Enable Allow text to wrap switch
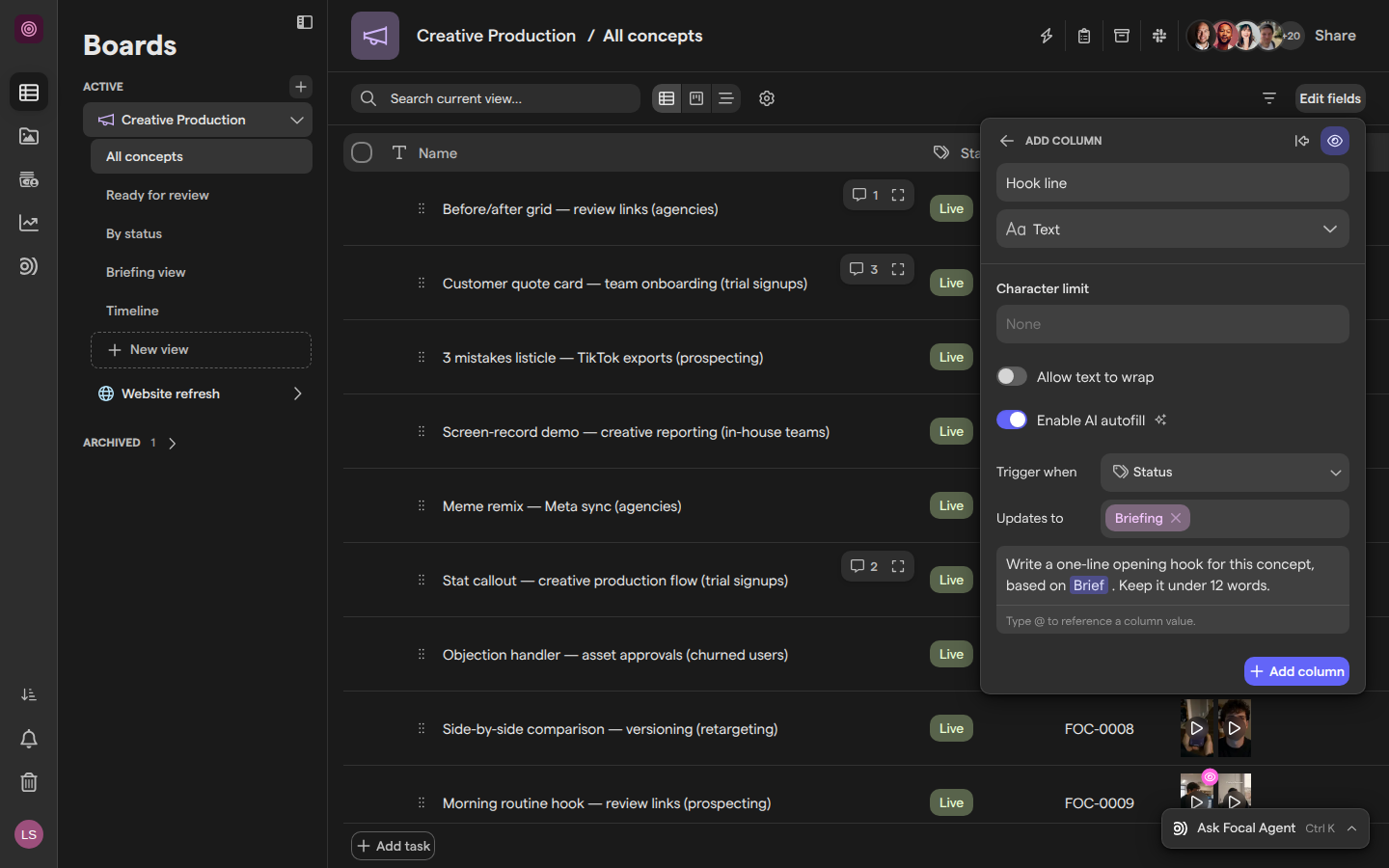The height and width of the screenshot is (868, 1389). 1012,376
